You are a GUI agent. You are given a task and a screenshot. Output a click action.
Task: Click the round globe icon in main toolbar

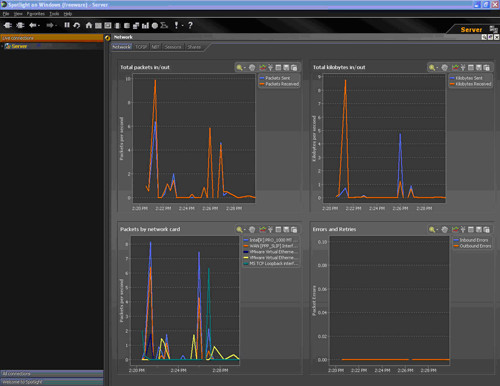point(155,25)
